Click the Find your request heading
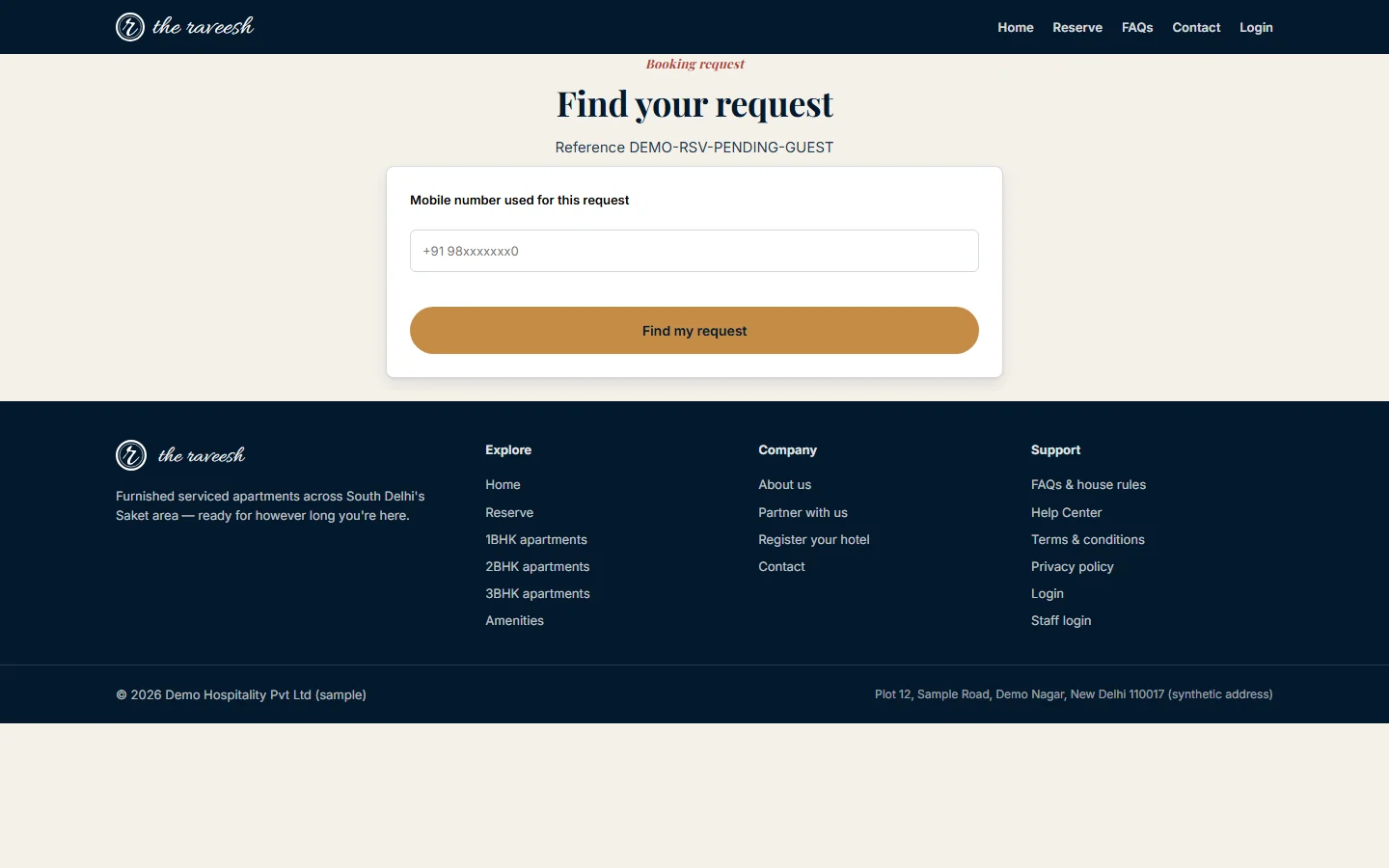 click(694, 104)
